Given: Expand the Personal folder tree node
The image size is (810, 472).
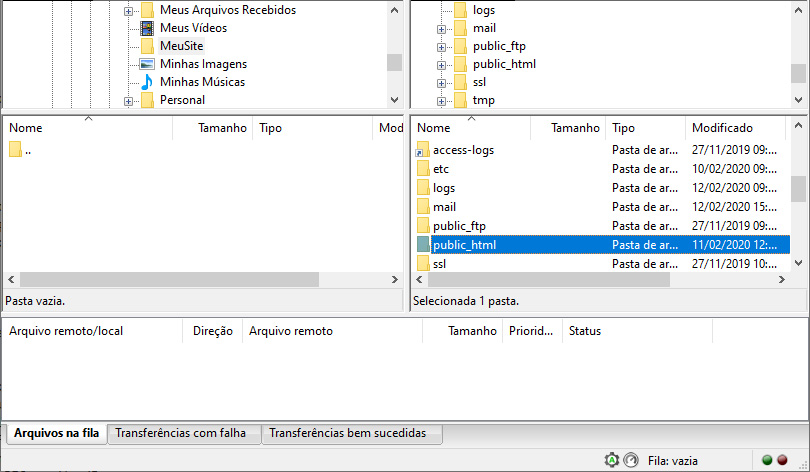Looking at the screenshot, I should [x=128, y=101].
